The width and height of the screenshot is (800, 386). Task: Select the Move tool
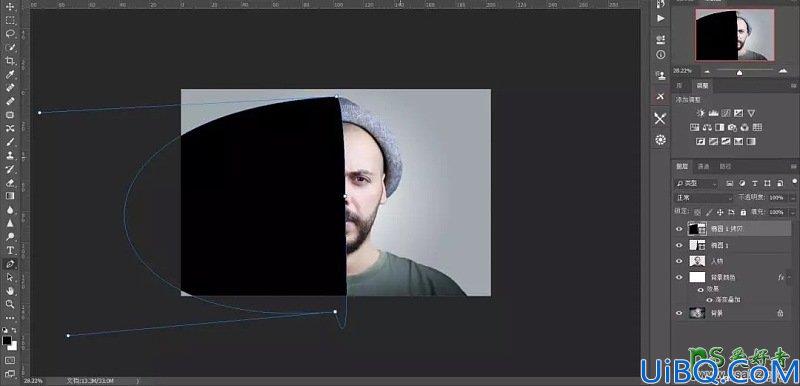10,7
